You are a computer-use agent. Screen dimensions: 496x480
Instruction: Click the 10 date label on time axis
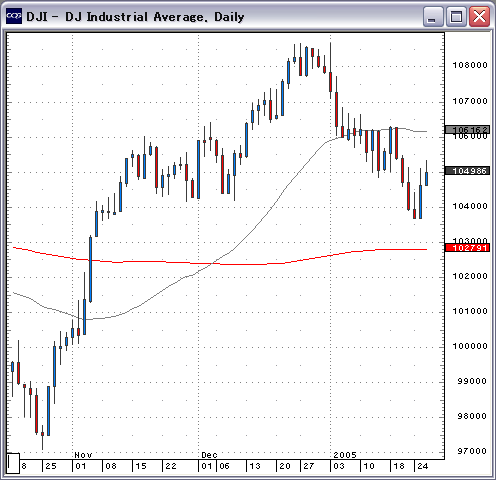tap(369, 466)
